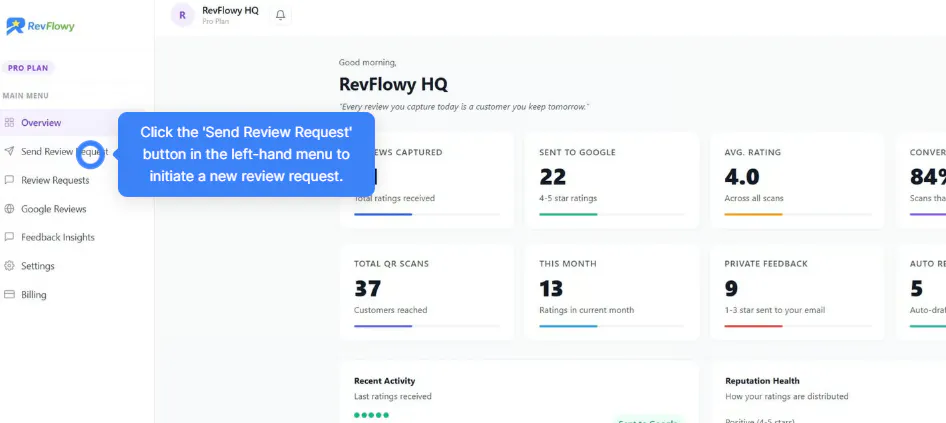The image size is (946, 423).
Task: Click '1-3 star sent to your email' text
Action: 775,310
